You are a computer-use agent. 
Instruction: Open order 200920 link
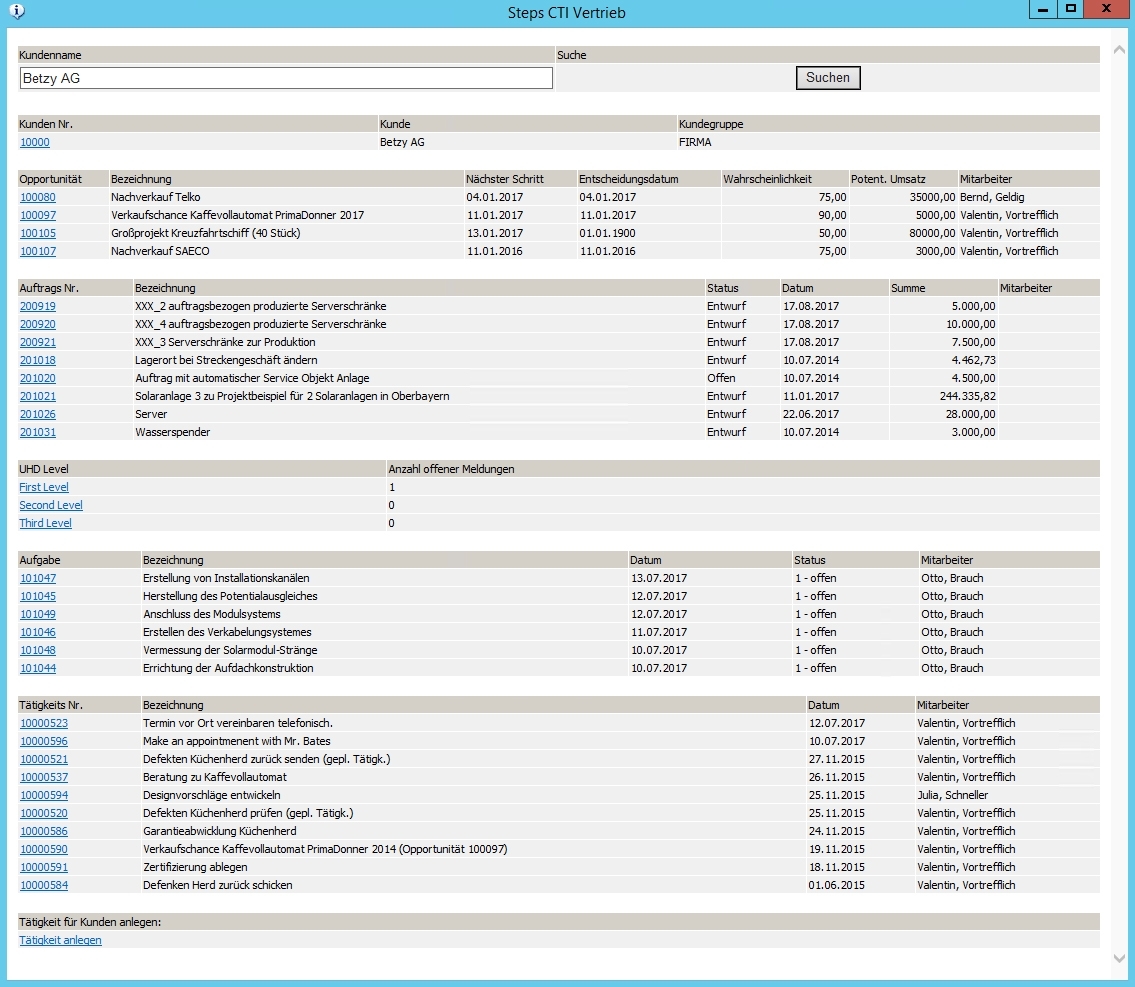pyautogui.click(x=38, y=325)
